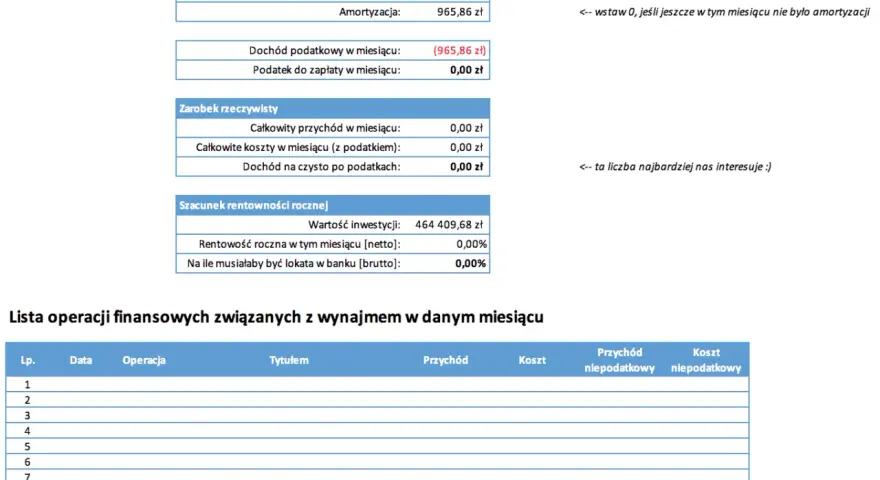Click the Koszt cell in row 5
The image size is (880, 480).
(x=532, y=447)
